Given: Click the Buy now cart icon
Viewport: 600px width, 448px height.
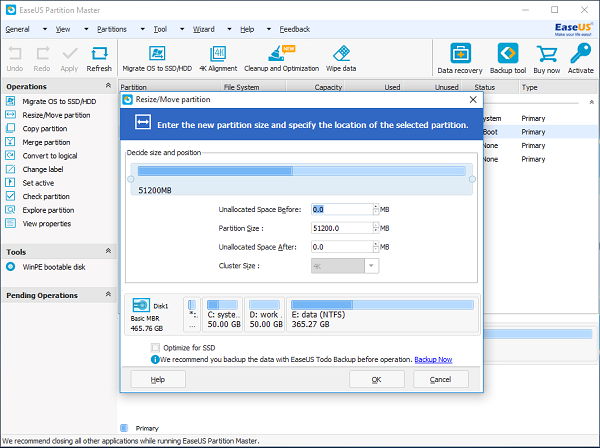Looking at the screenshot, I should [x=547, y=54].
